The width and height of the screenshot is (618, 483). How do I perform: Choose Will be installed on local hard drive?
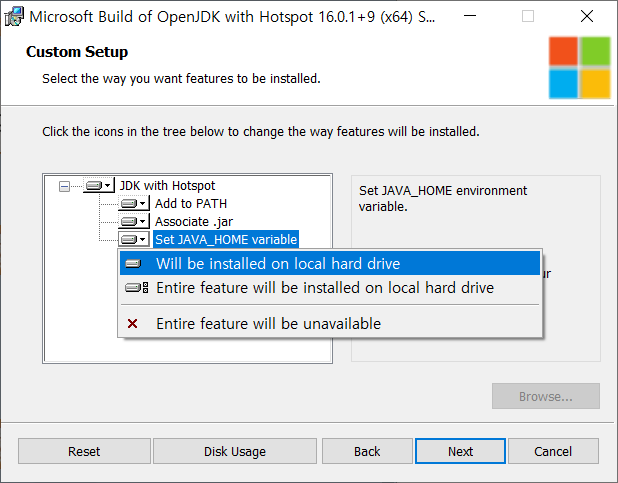click(x=330, y=263)
